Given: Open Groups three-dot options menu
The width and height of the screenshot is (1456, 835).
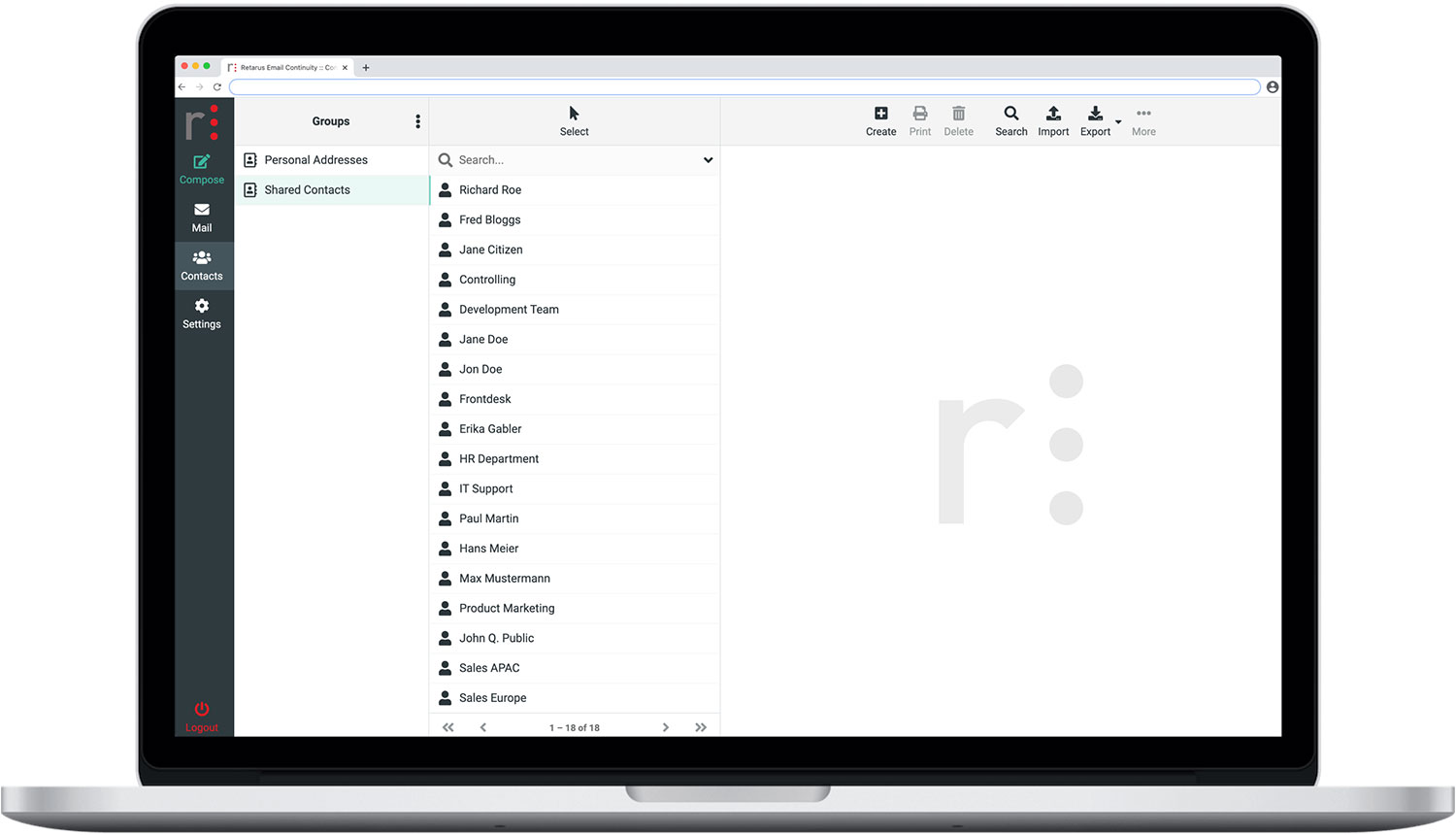Looking at the screenshot, I should tap(417, 121).
